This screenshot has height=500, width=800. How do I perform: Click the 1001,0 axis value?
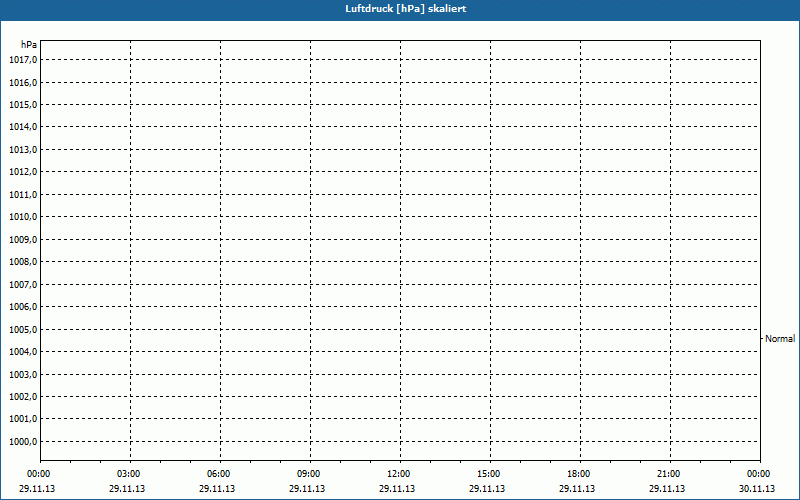tap(23, 419)
